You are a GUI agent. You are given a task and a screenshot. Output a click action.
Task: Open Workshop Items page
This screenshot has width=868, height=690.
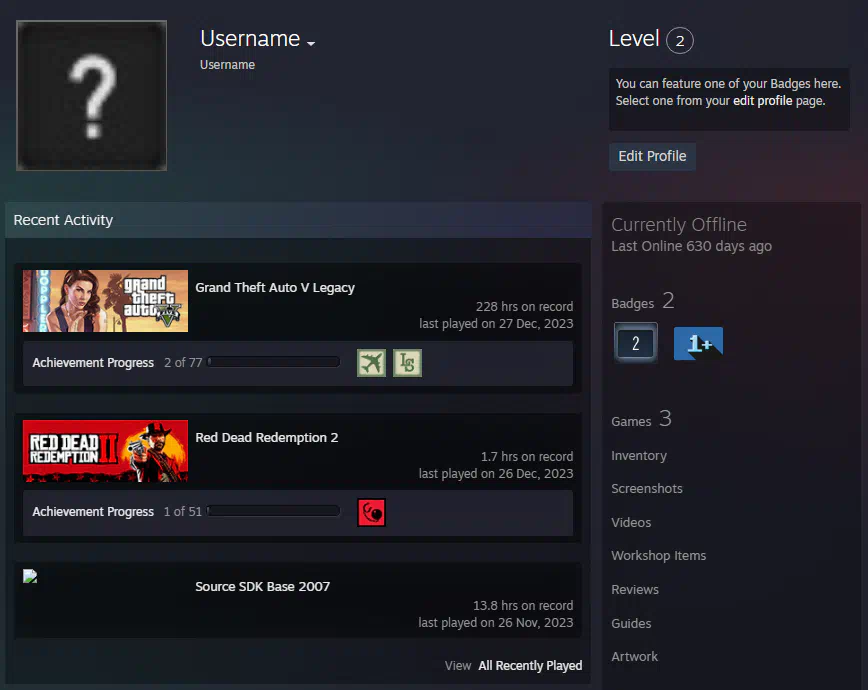tap(659, 555)
